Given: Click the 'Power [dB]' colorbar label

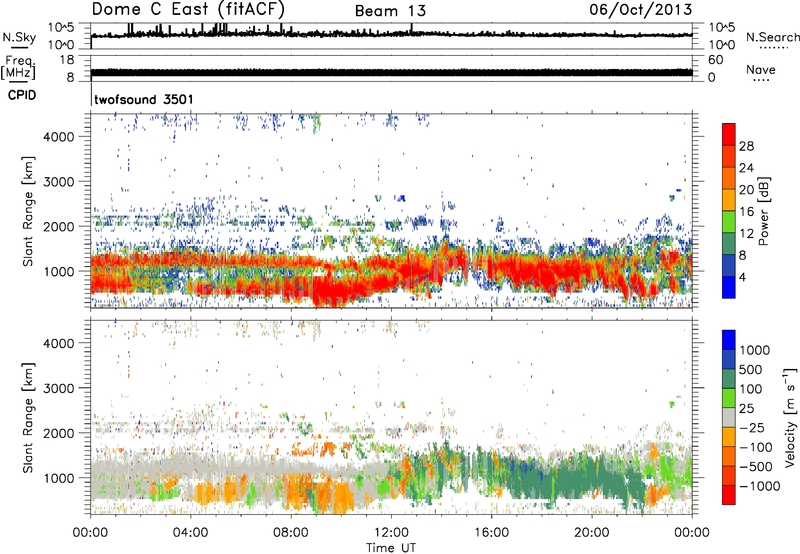Looking at the screenshot, I should 764,211.
